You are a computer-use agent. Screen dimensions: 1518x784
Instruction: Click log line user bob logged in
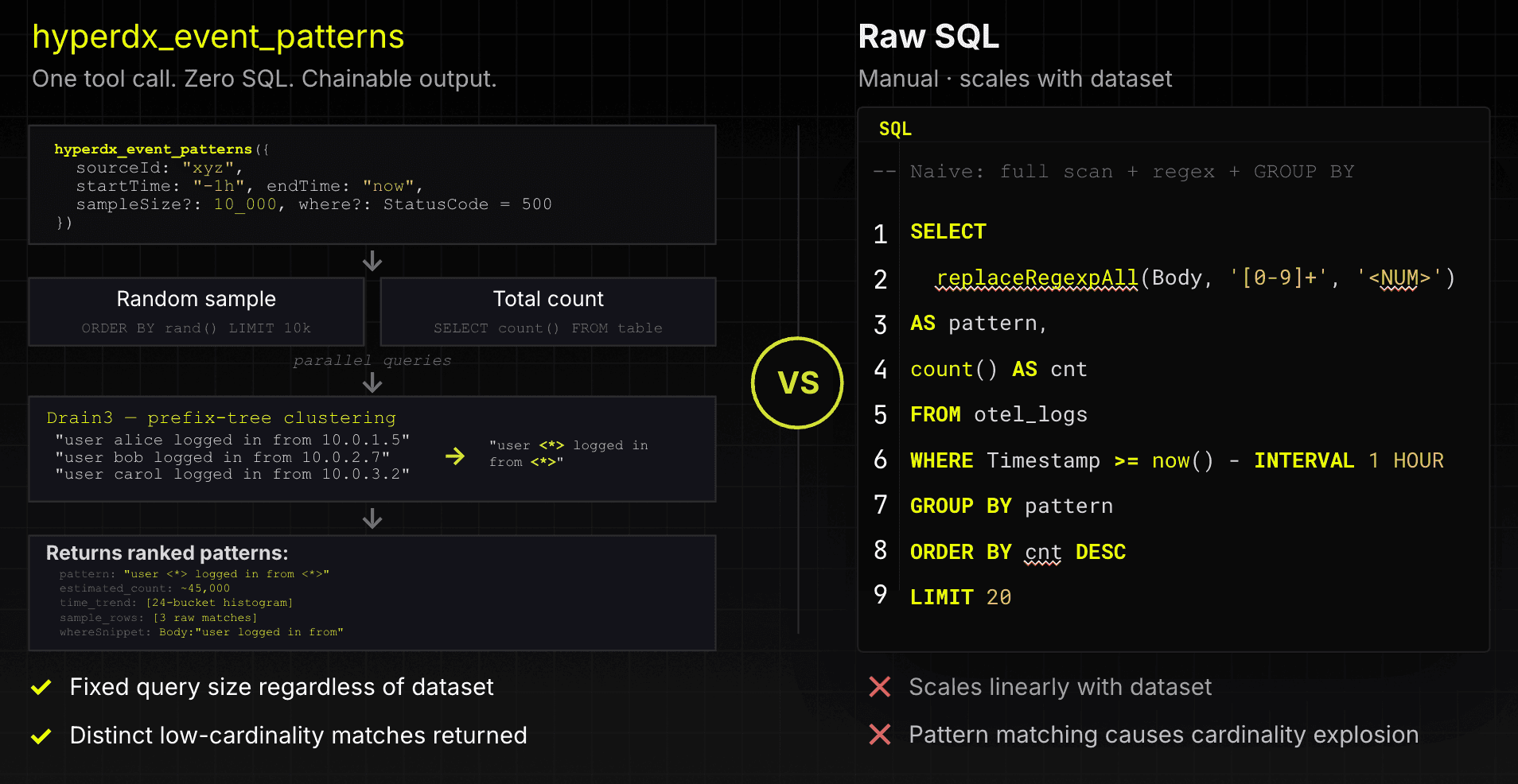tap(223, 457)
